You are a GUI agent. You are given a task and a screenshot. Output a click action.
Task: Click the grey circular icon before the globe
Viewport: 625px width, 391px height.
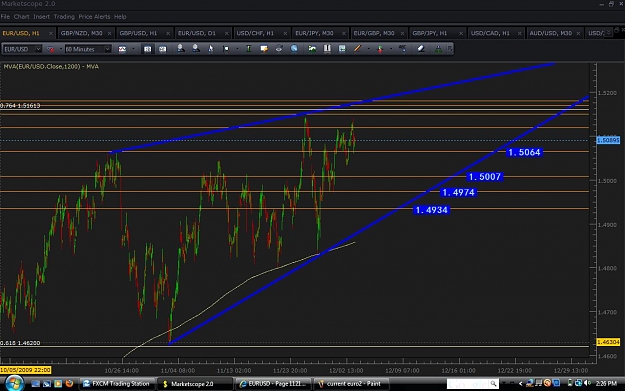point(279,49)
